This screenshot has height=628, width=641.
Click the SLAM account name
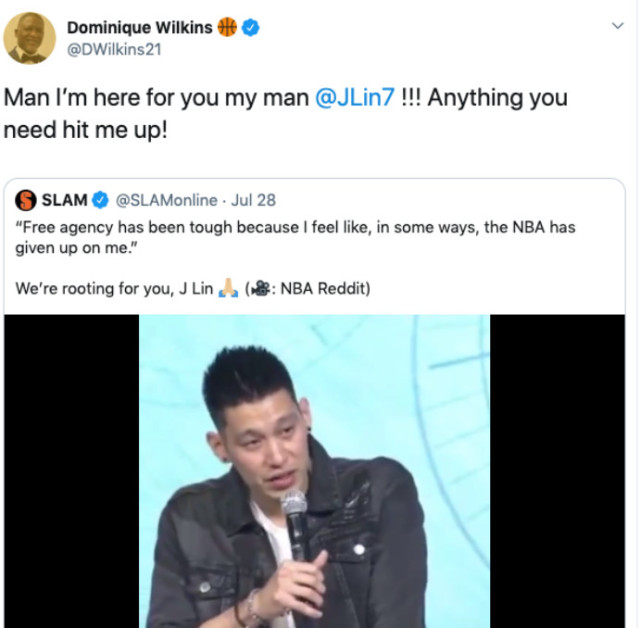click(64, 200)
